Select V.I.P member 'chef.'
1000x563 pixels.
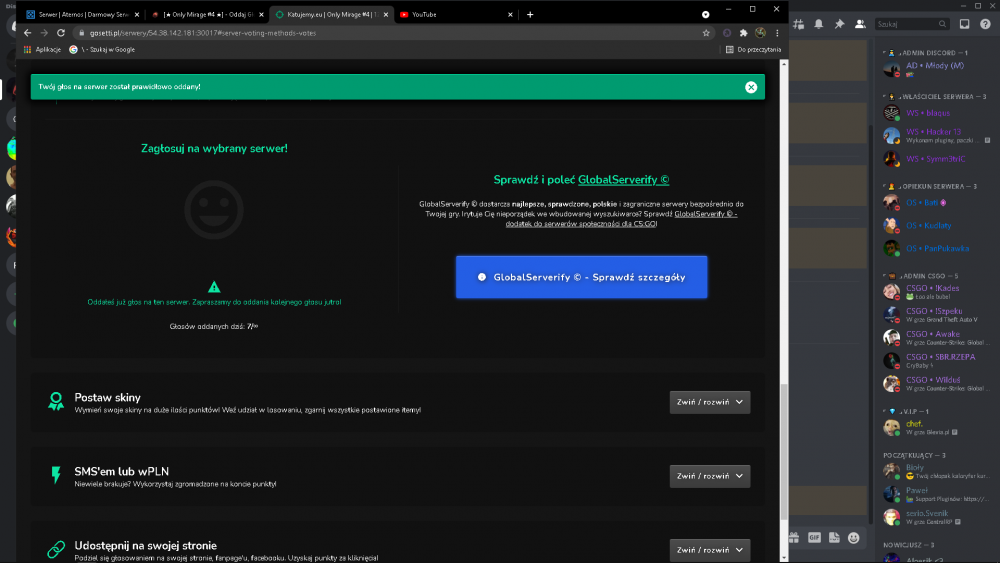(936, 427)
